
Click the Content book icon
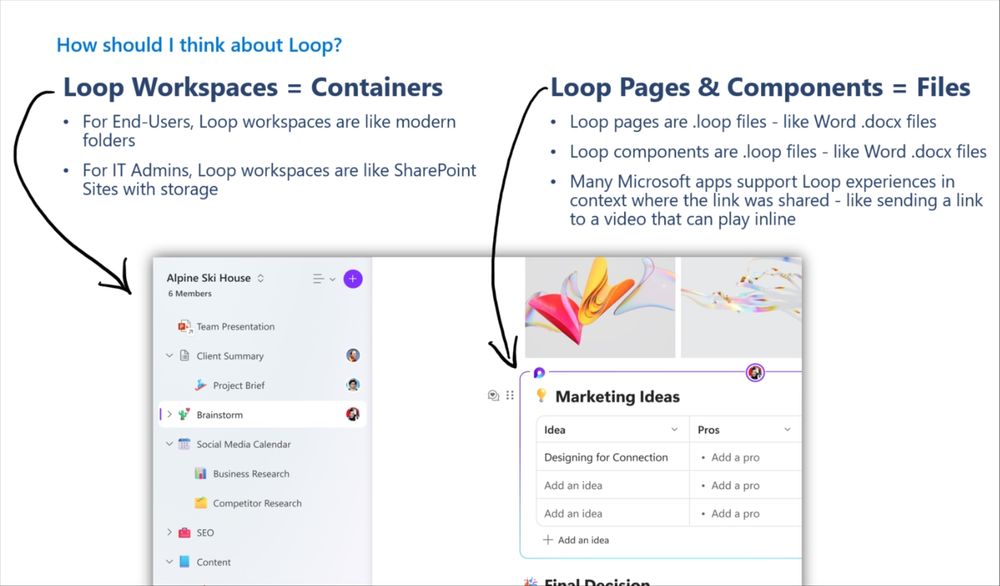[x=184, y=562]
